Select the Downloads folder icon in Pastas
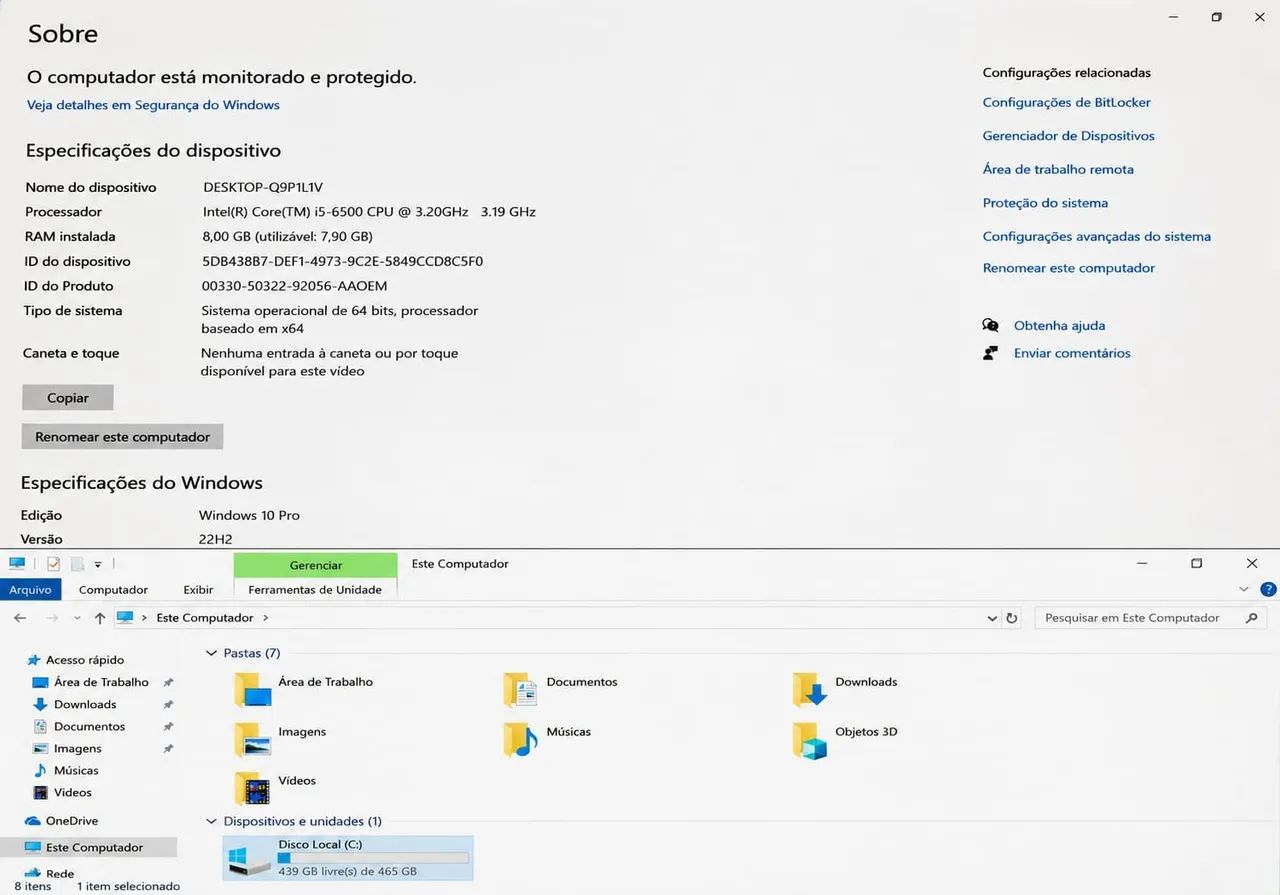Screen dimensions: 1280x895 [x=810, y=690]
